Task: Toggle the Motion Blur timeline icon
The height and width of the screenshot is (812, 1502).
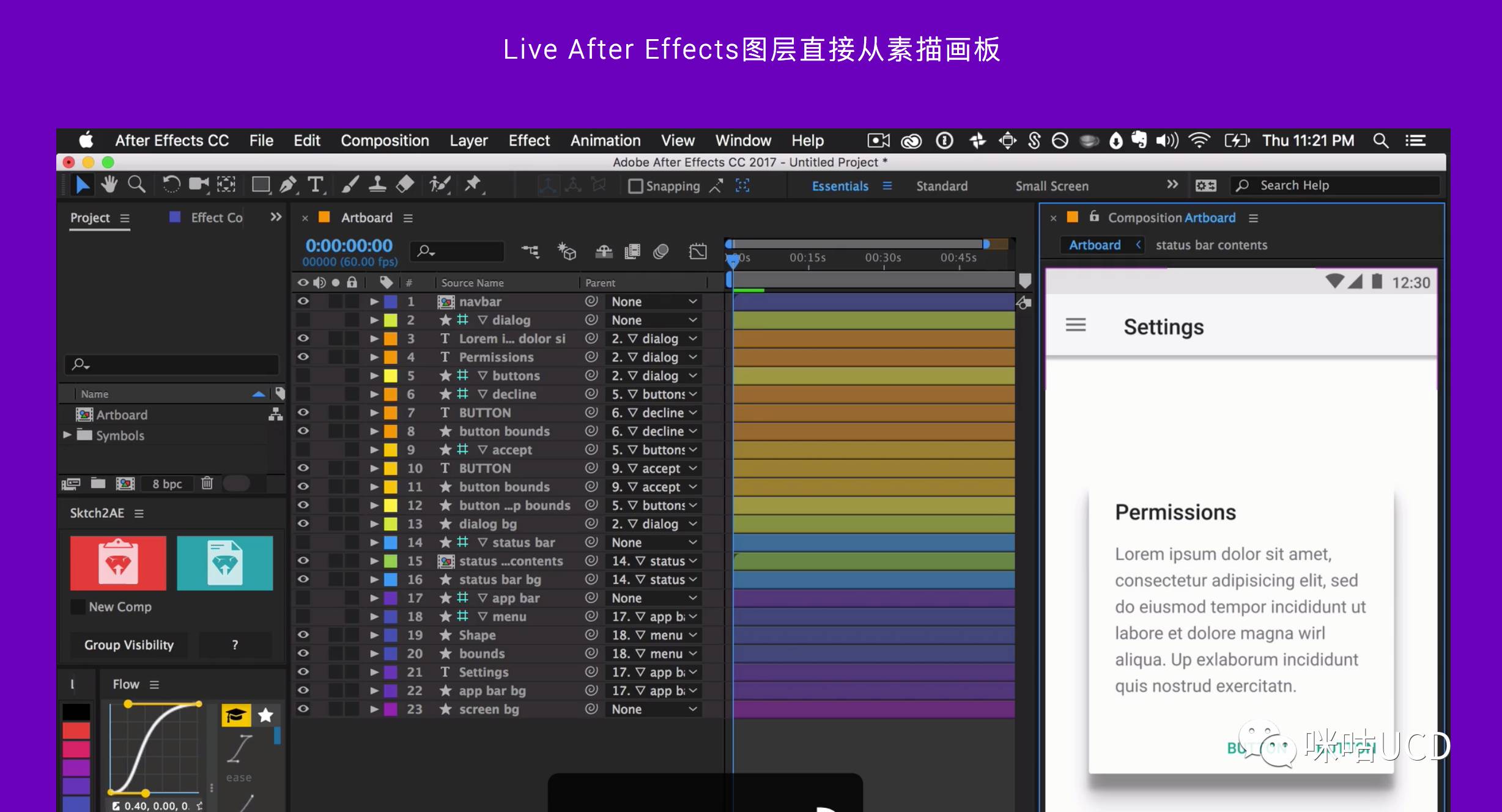Action: [660, 251]
